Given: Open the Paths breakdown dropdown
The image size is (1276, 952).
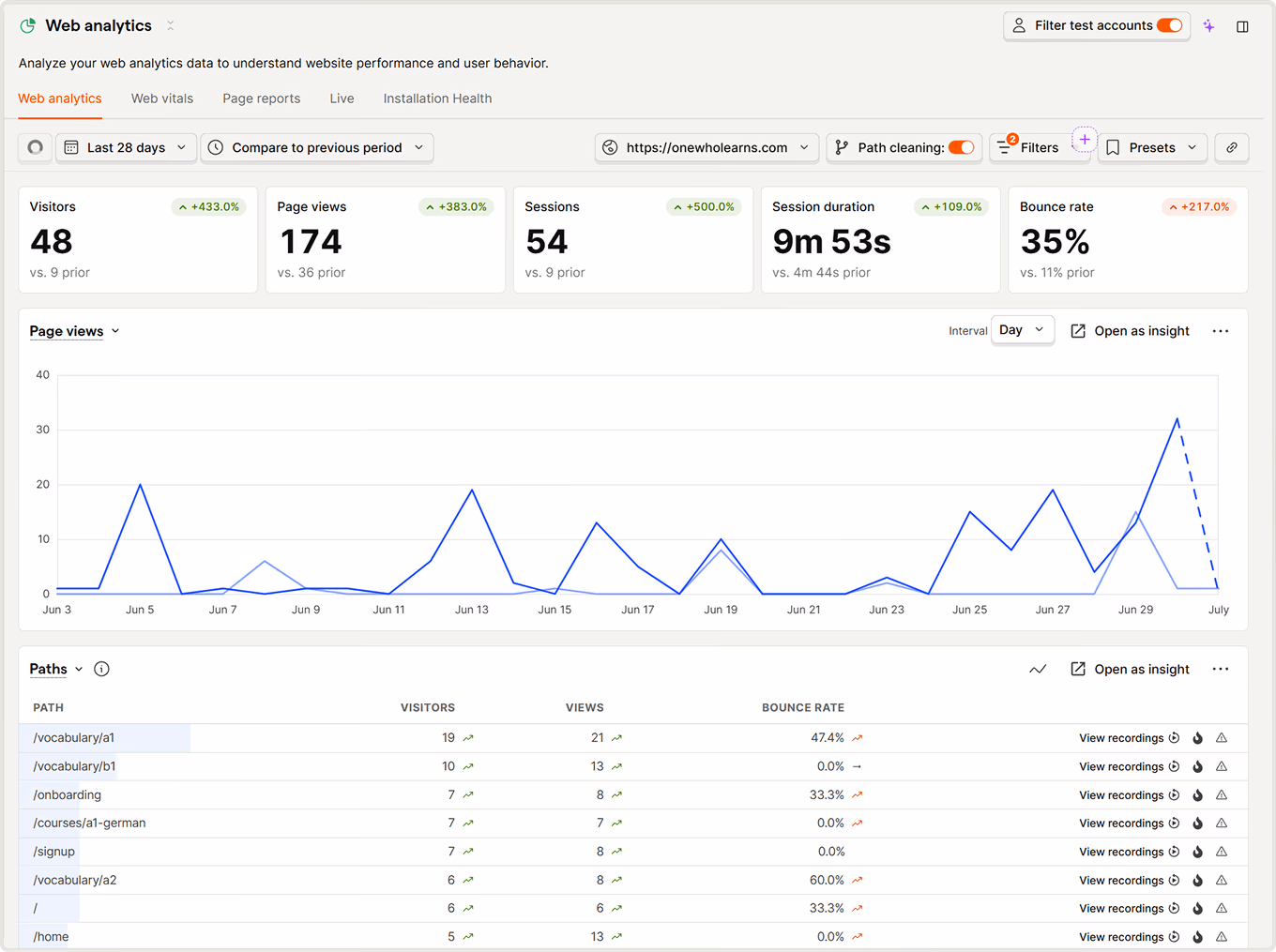Looking at the screenshot, I should pyautogui.click(x=55, y=669).
